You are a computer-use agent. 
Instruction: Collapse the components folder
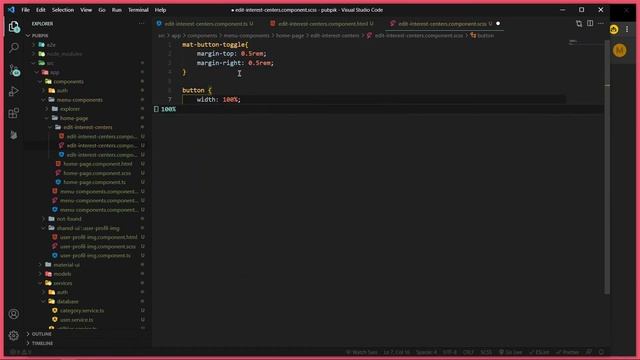(x=68, y=81)
